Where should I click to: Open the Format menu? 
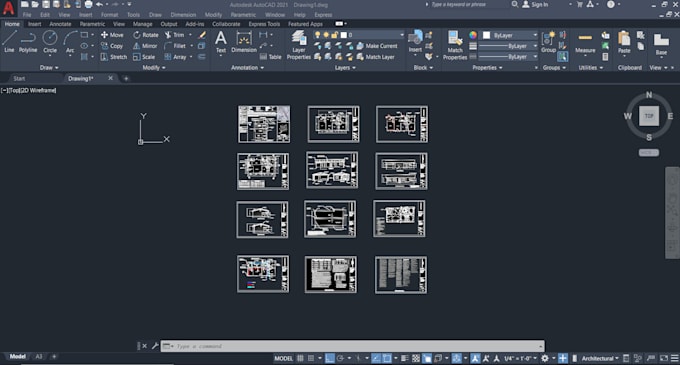tap(109, 15)
